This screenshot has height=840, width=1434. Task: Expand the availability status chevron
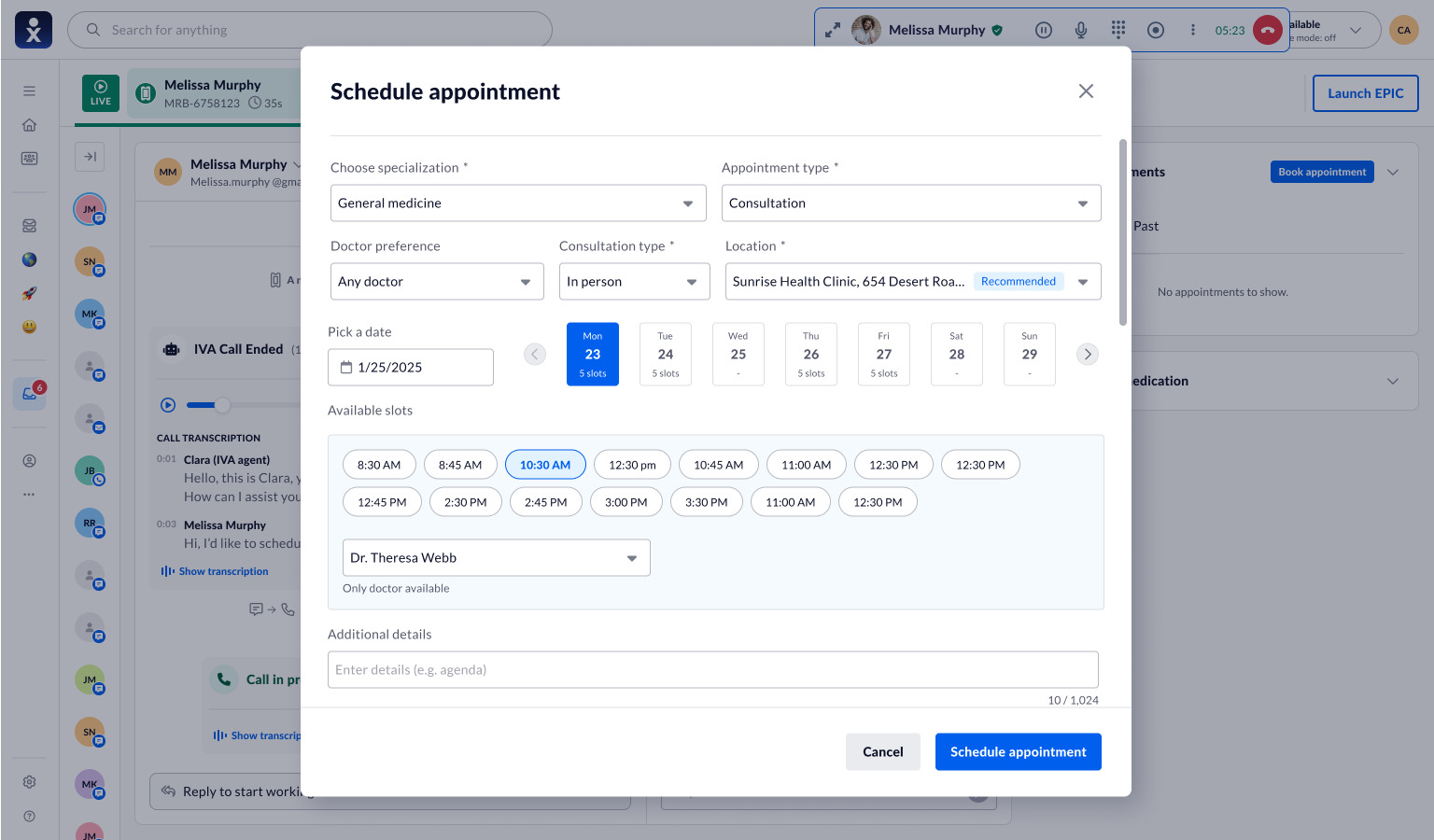(1356, 30)
